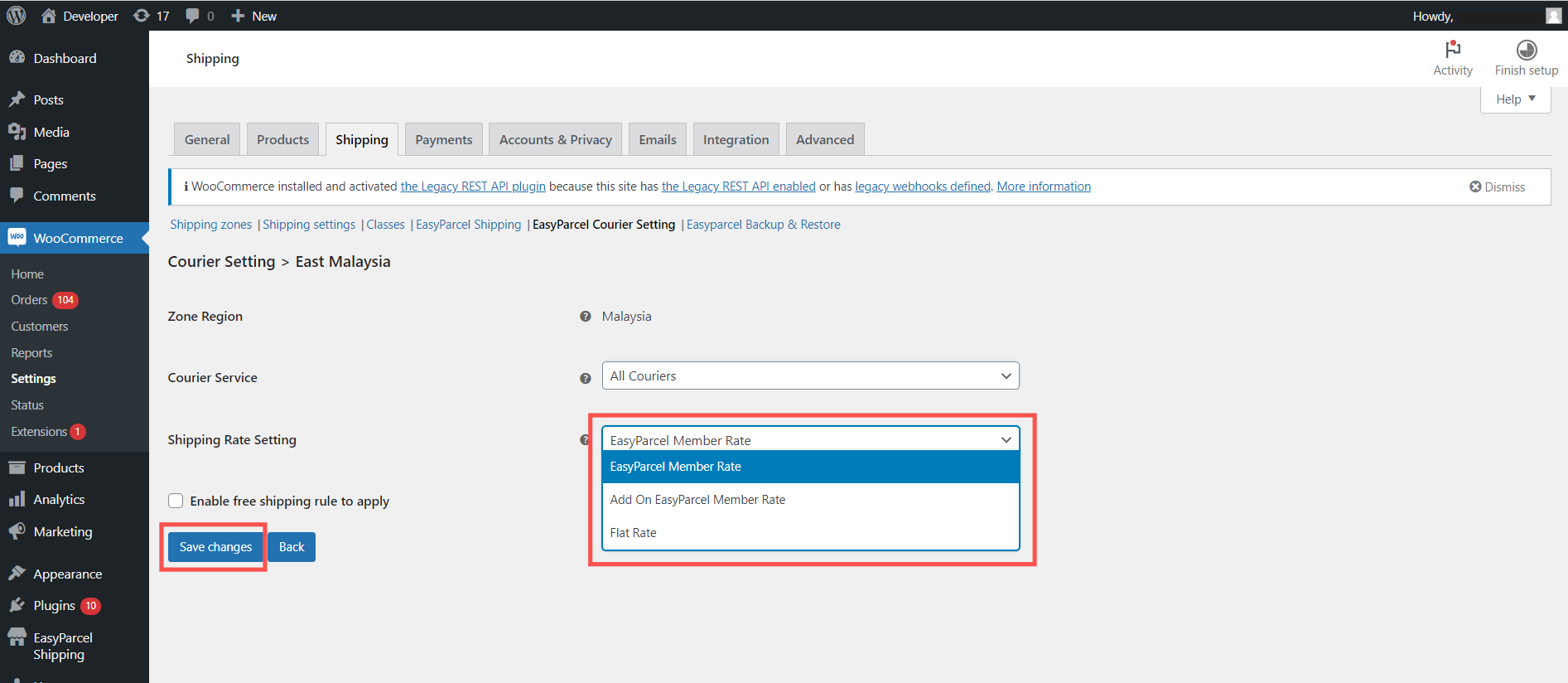The height and width of the screenshot is (683, 1568).
Task: Open the Legacy REST API enabled link
Action: 738,186
